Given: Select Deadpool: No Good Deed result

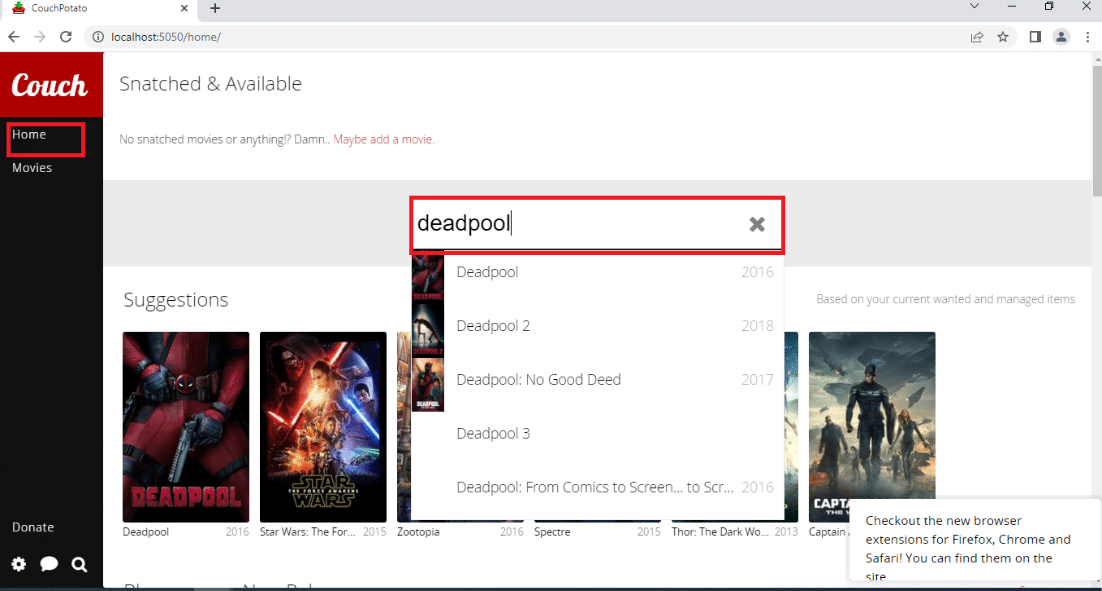Looking at the screenshot, I should (597, 379).
